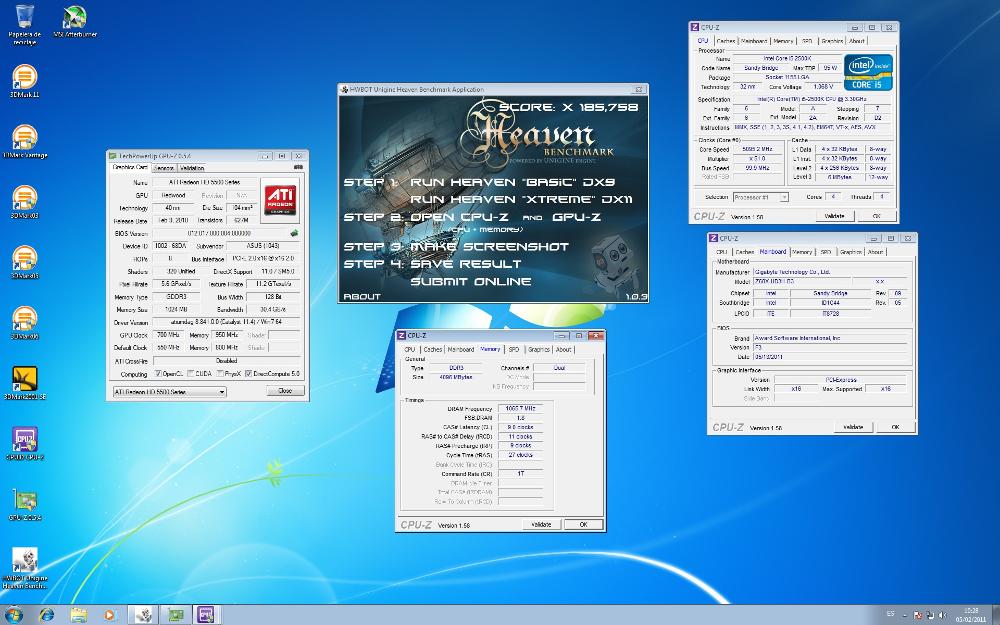Open the Papelera de reciclaje desktop icon
Image resolution: width=1000 pixels, height=625 pixels.
point(24,24)
